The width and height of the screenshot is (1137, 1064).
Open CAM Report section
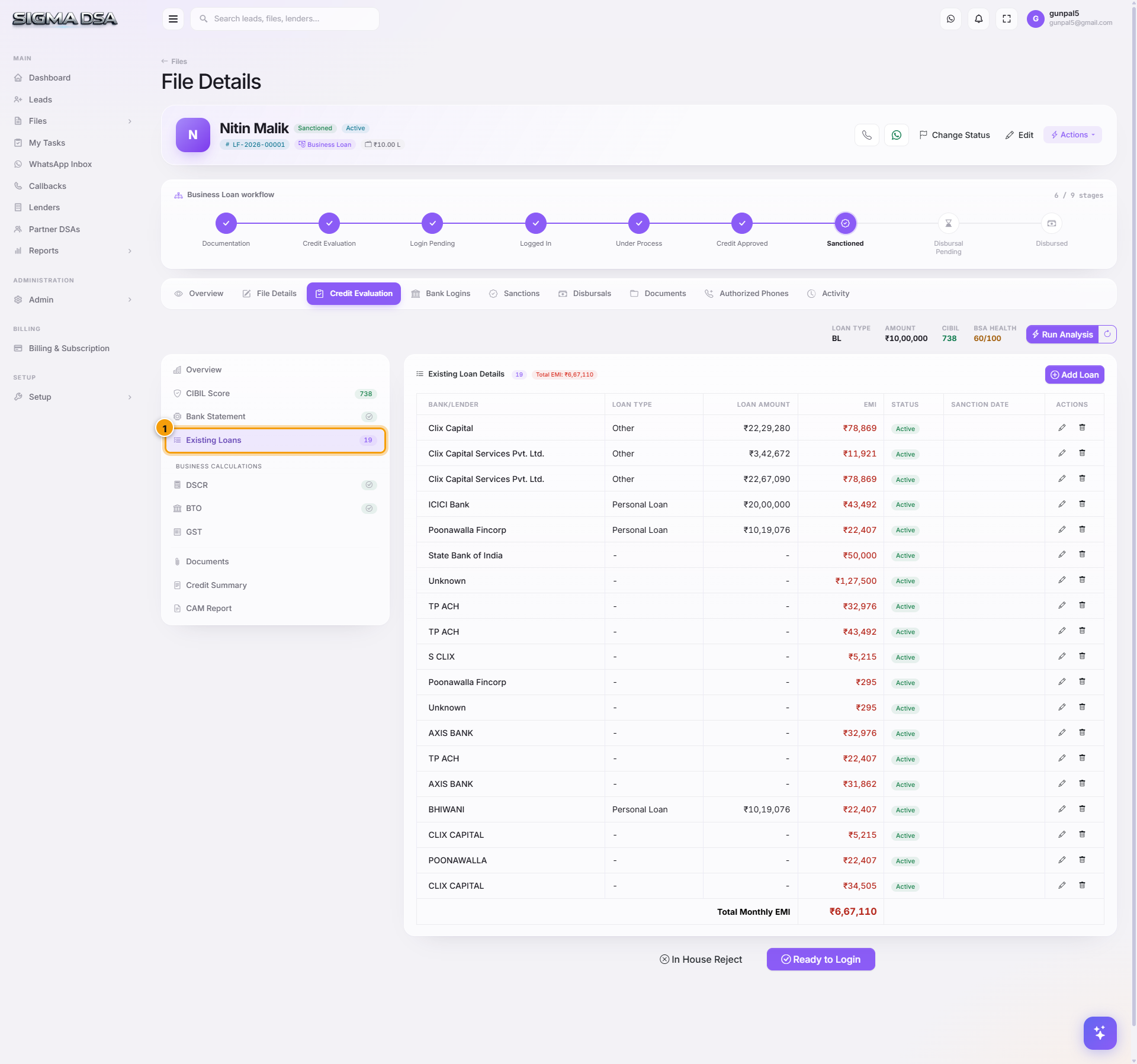[275, 608]
